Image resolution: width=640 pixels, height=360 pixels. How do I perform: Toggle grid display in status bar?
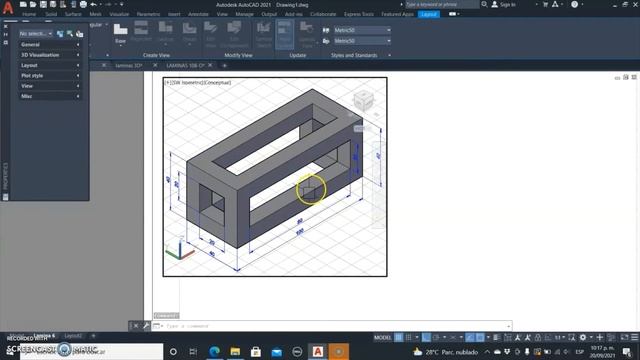pos(398,337)
